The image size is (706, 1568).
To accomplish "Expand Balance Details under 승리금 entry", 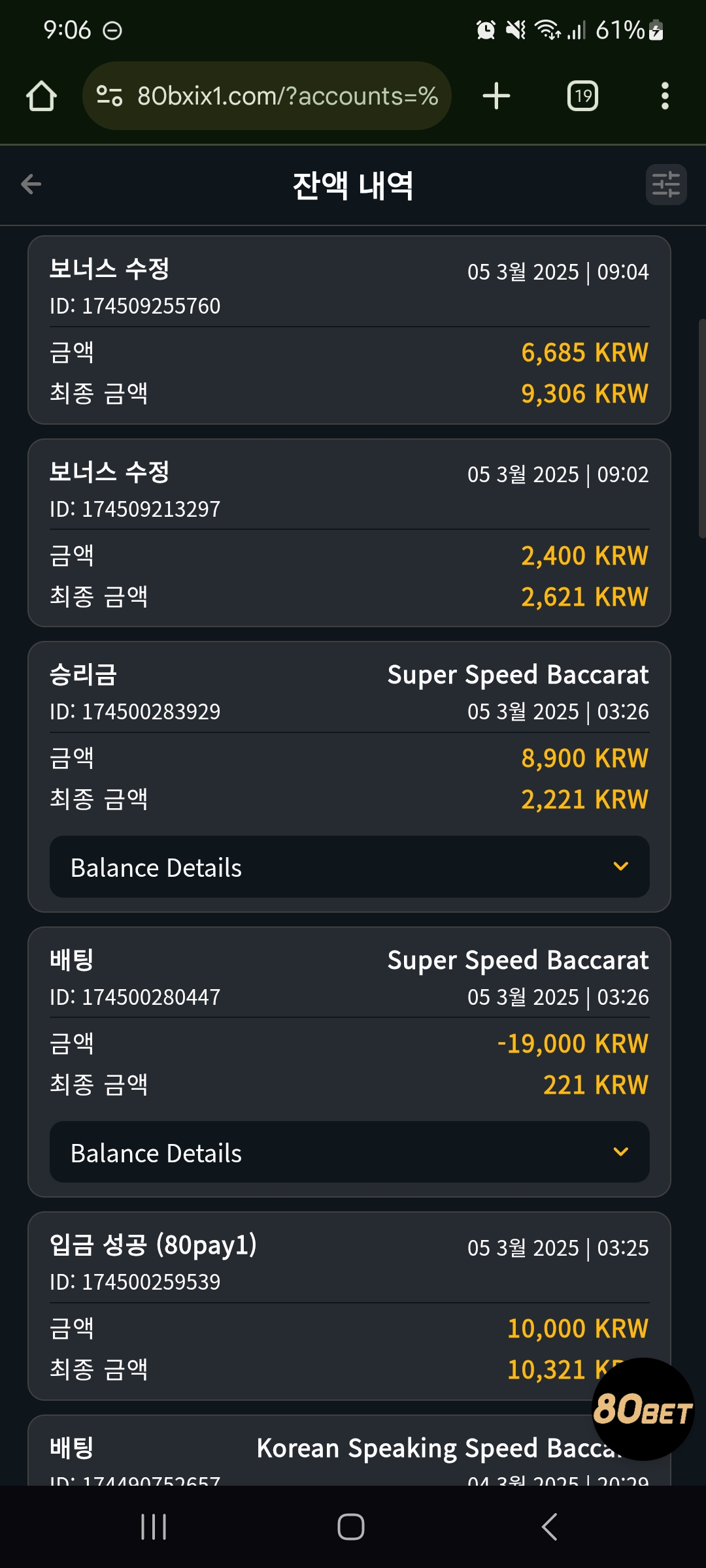I will [x=350, y=867].
